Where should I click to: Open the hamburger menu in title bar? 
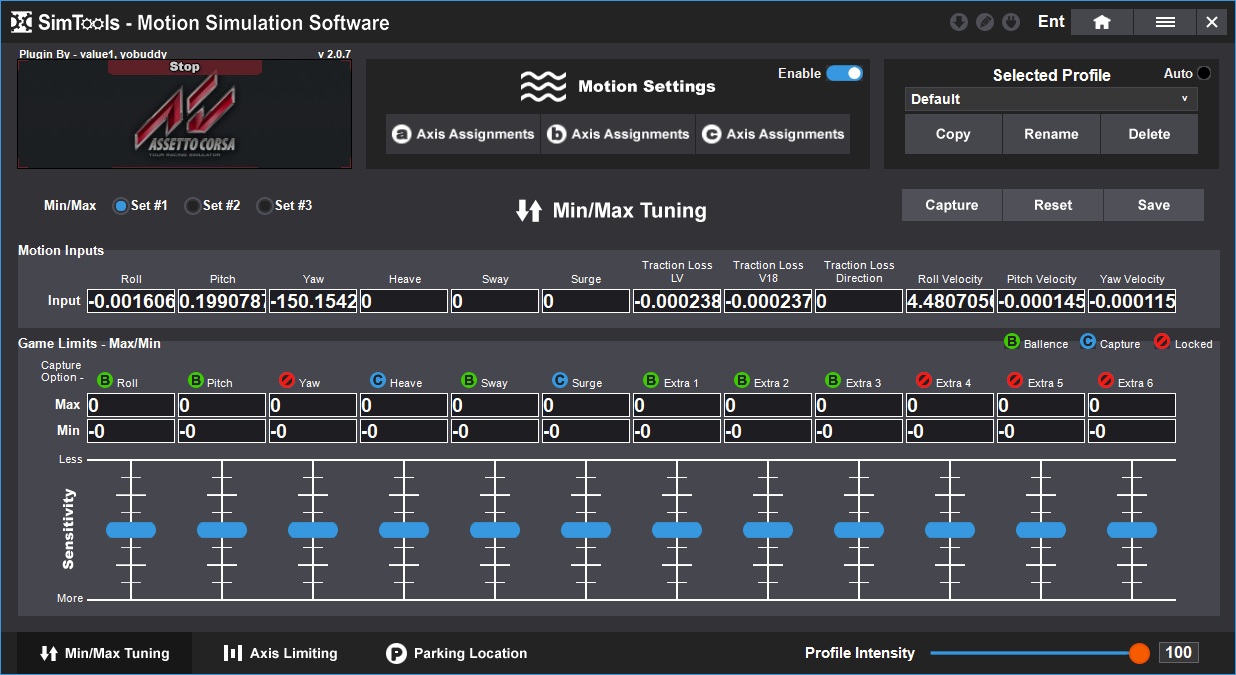[x=1164, y=22]
